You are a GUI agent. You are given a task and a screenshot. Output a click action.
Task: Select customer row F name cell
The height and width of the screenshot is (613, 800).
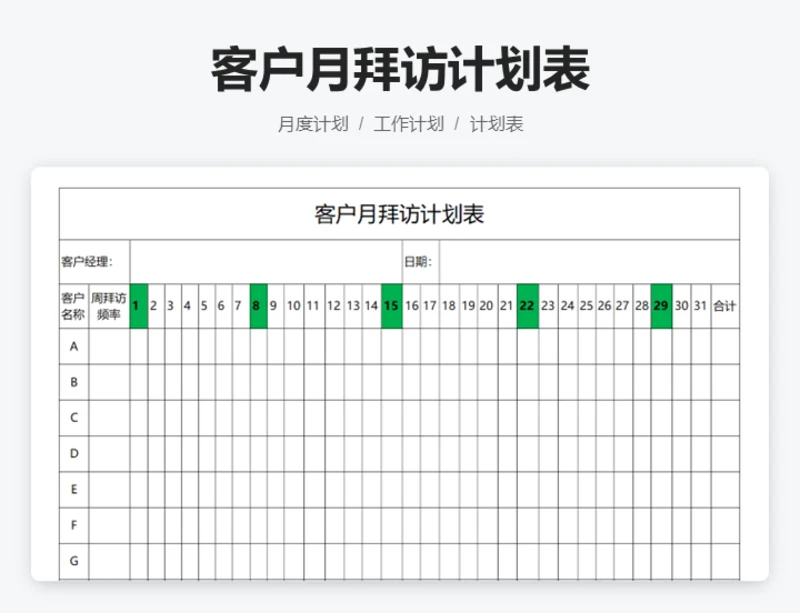74,526
